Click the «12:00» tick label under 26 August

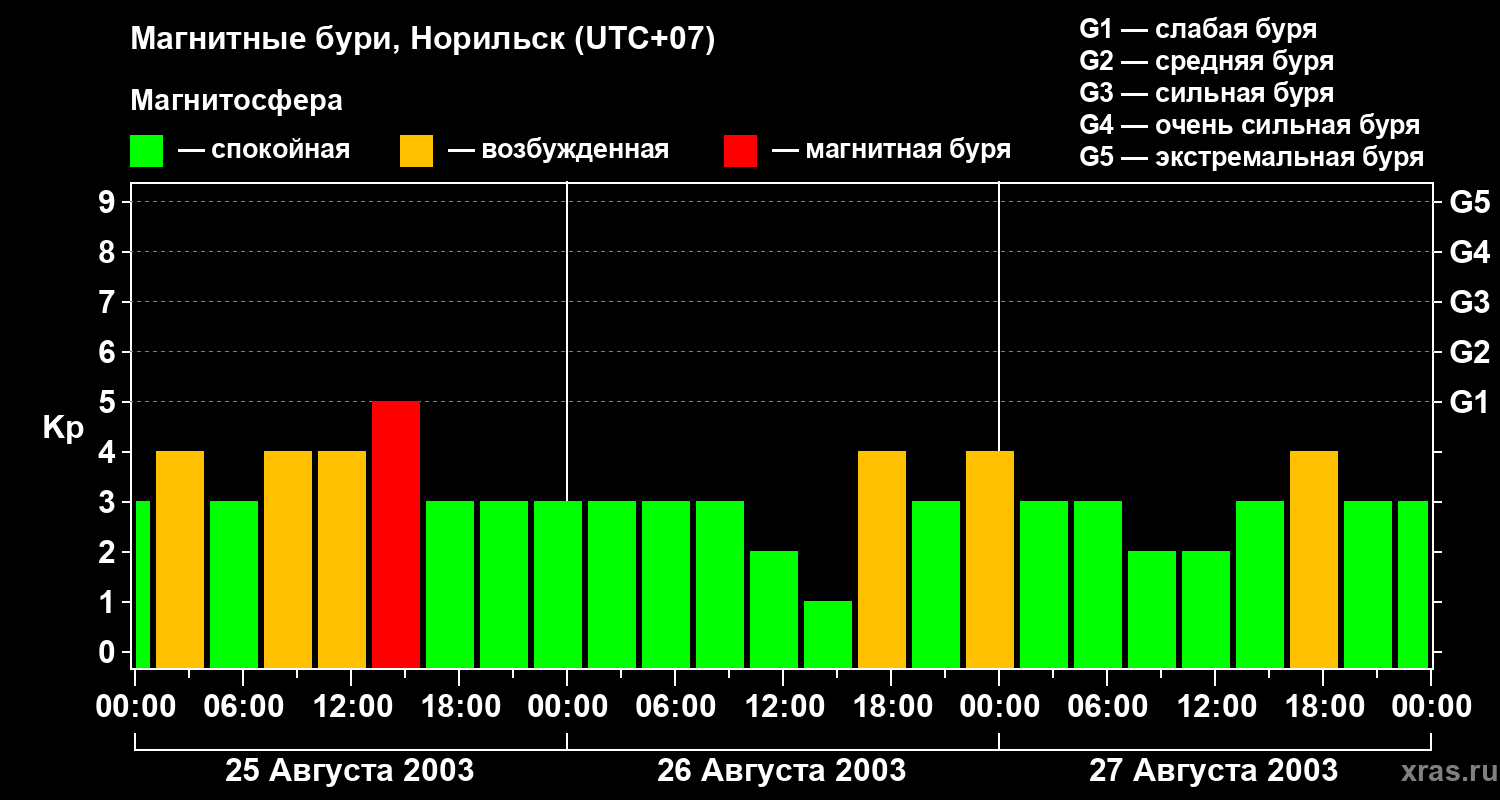point(783,706)
